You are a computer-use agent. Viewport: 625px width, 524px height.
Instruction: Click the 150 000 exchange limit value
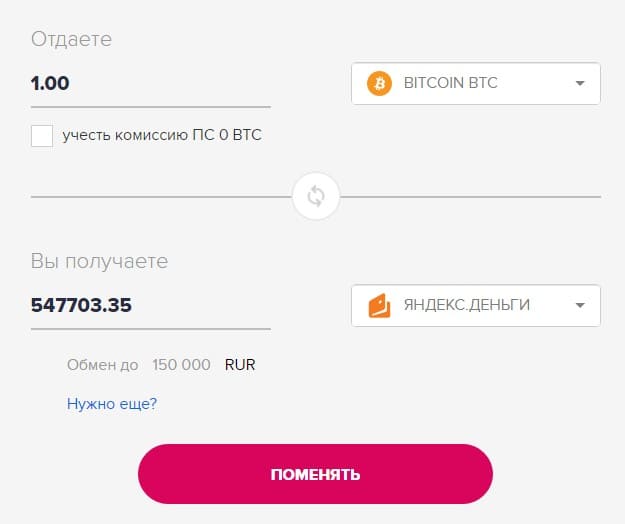tap(181, 365)
